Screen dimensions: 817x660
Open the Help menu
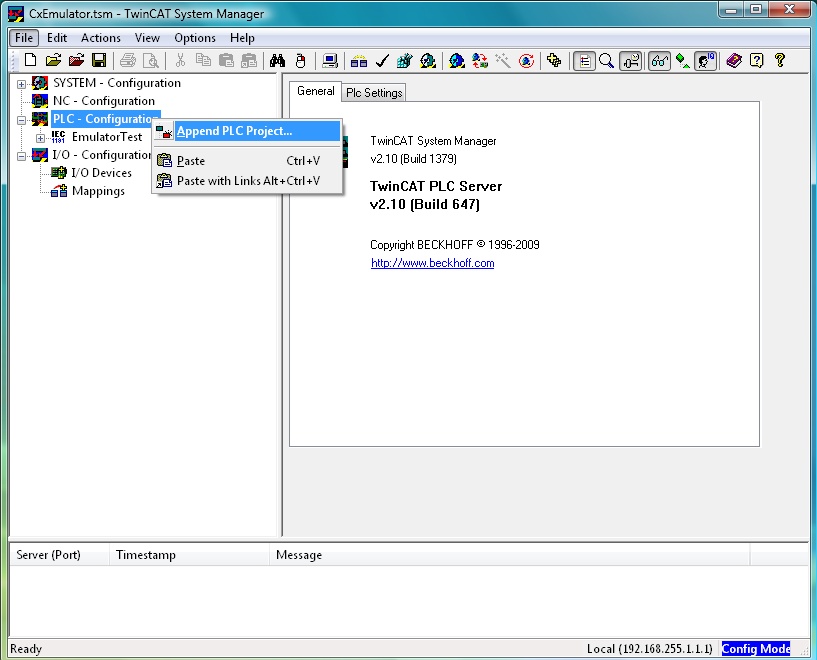click(242, 38)
